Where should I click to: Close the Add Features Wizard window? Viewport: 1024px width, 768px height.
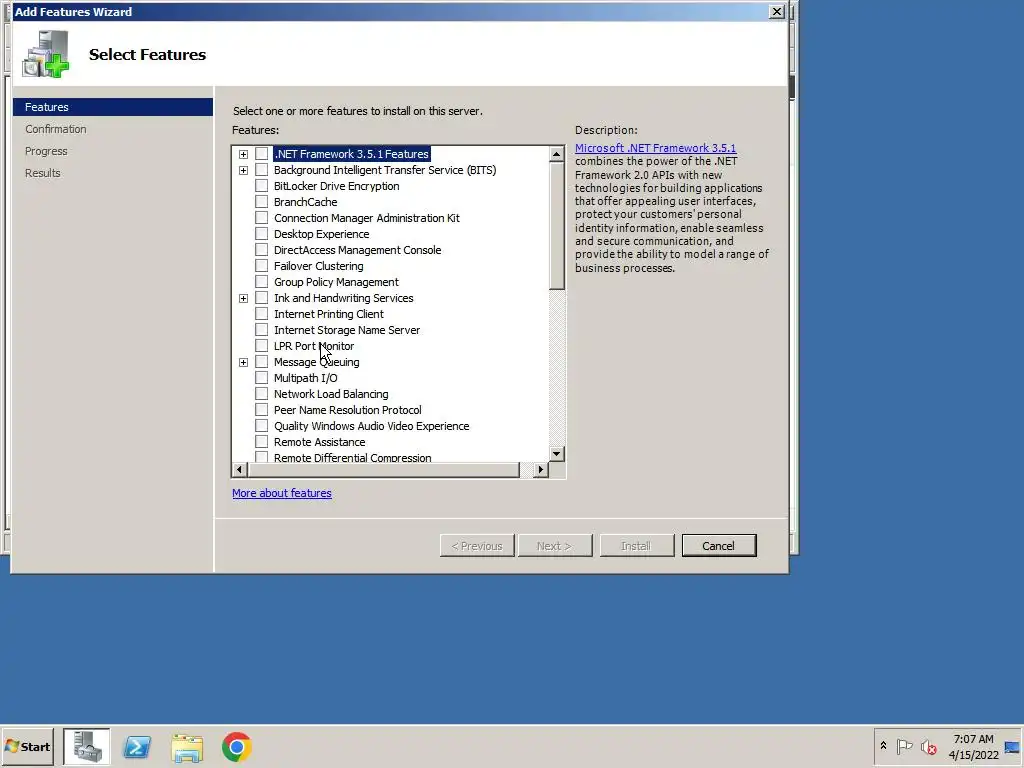coord(776,11)
